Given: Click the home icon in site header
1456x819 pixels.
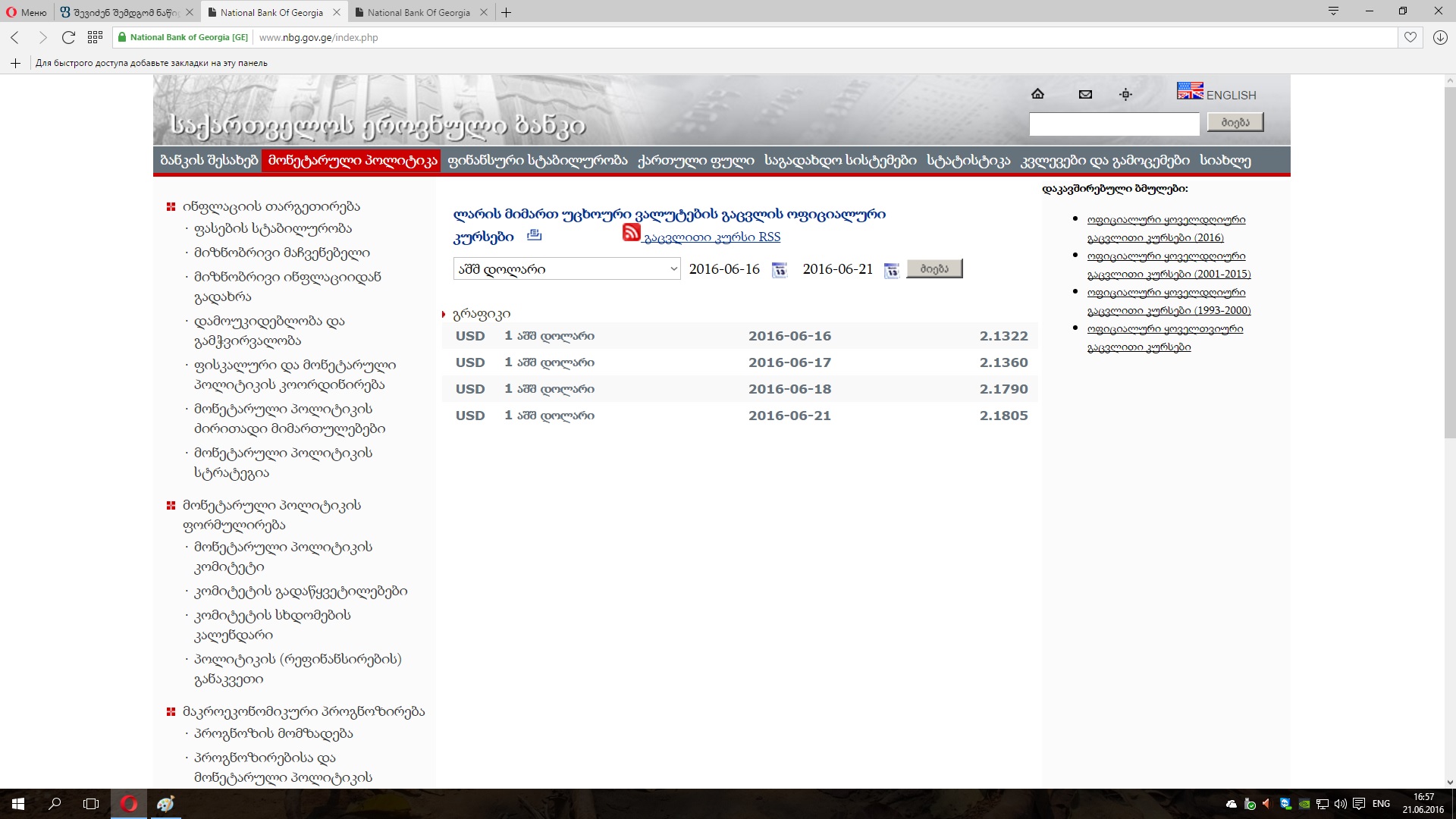Looking at the screenshot, I should pyautogui.click(x=1037, y=94).
